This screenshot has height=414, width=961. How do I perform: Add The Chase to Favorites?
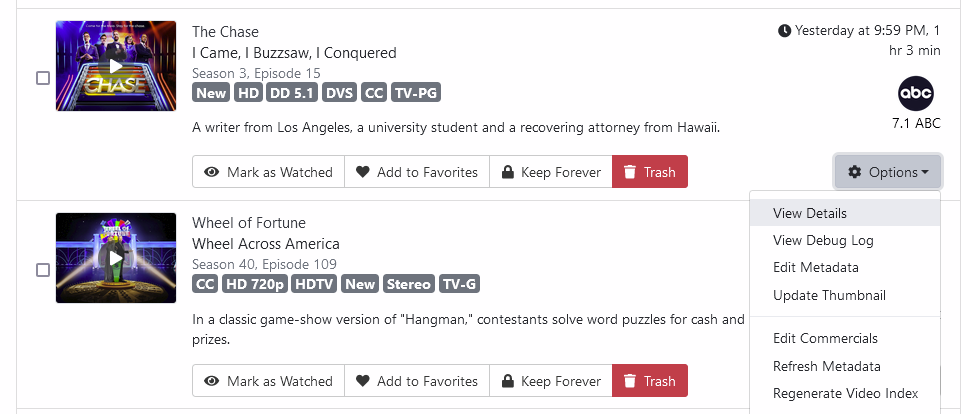[417, 172]
